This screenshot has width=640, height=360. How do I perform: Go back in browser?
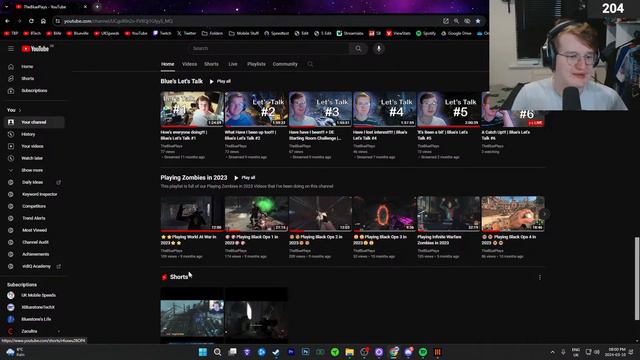point(7,21)
